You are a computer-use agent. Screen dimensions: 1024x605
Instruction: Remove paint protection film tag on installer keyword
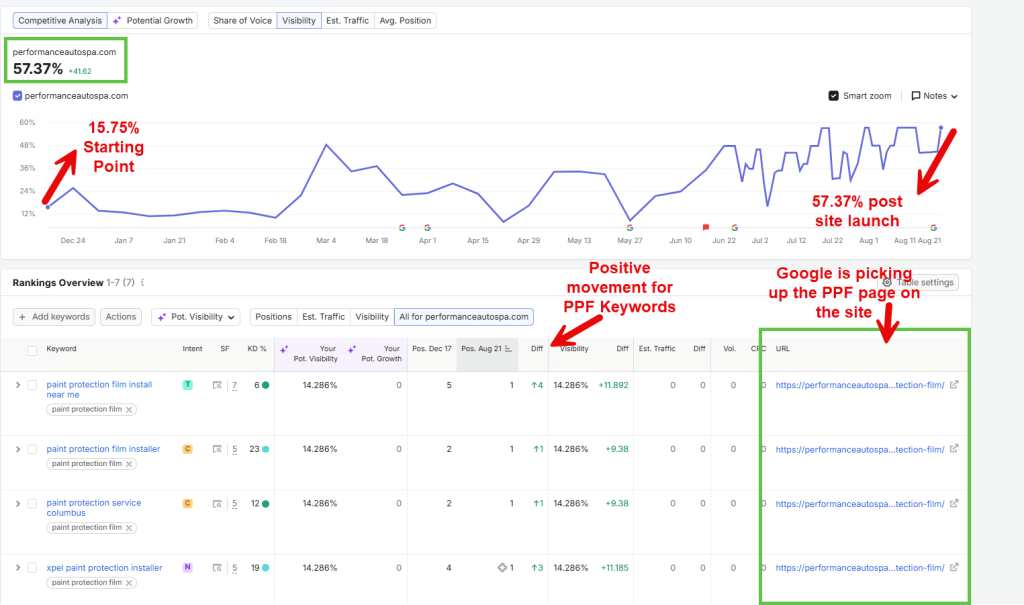[129, 464]
